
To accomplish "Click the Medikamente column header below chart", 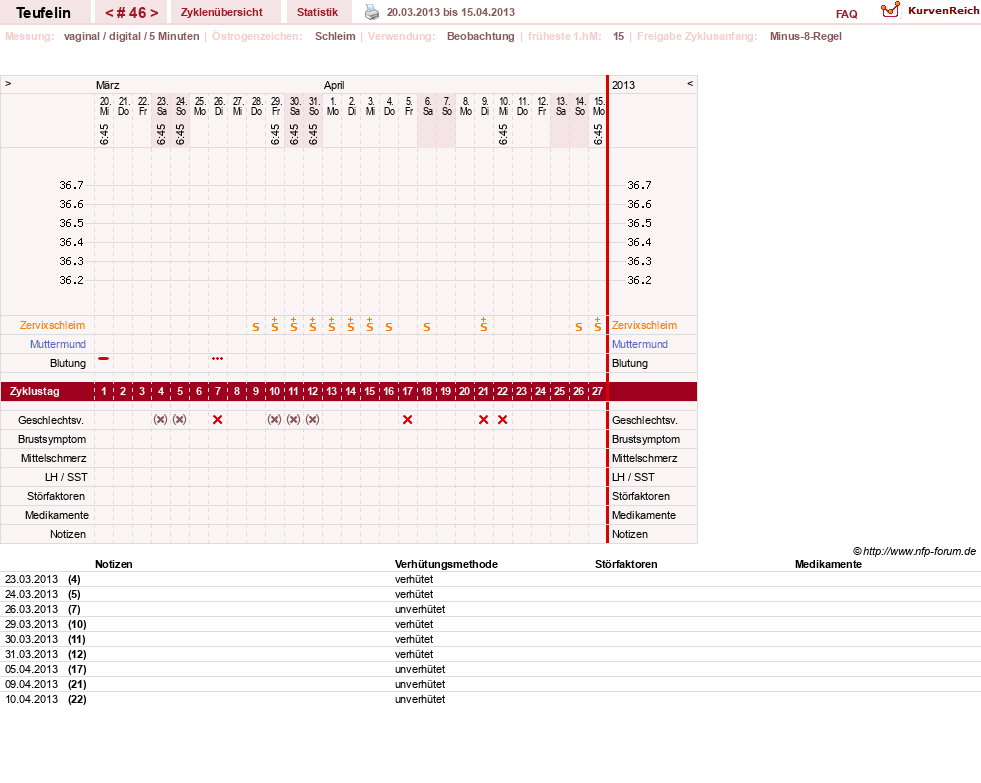I will click(828, 564).
